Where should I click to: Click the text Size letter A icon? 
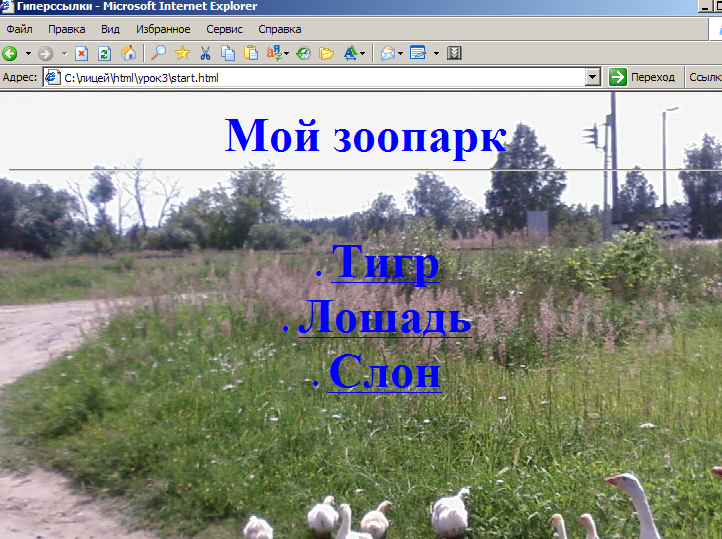(350, 53)
